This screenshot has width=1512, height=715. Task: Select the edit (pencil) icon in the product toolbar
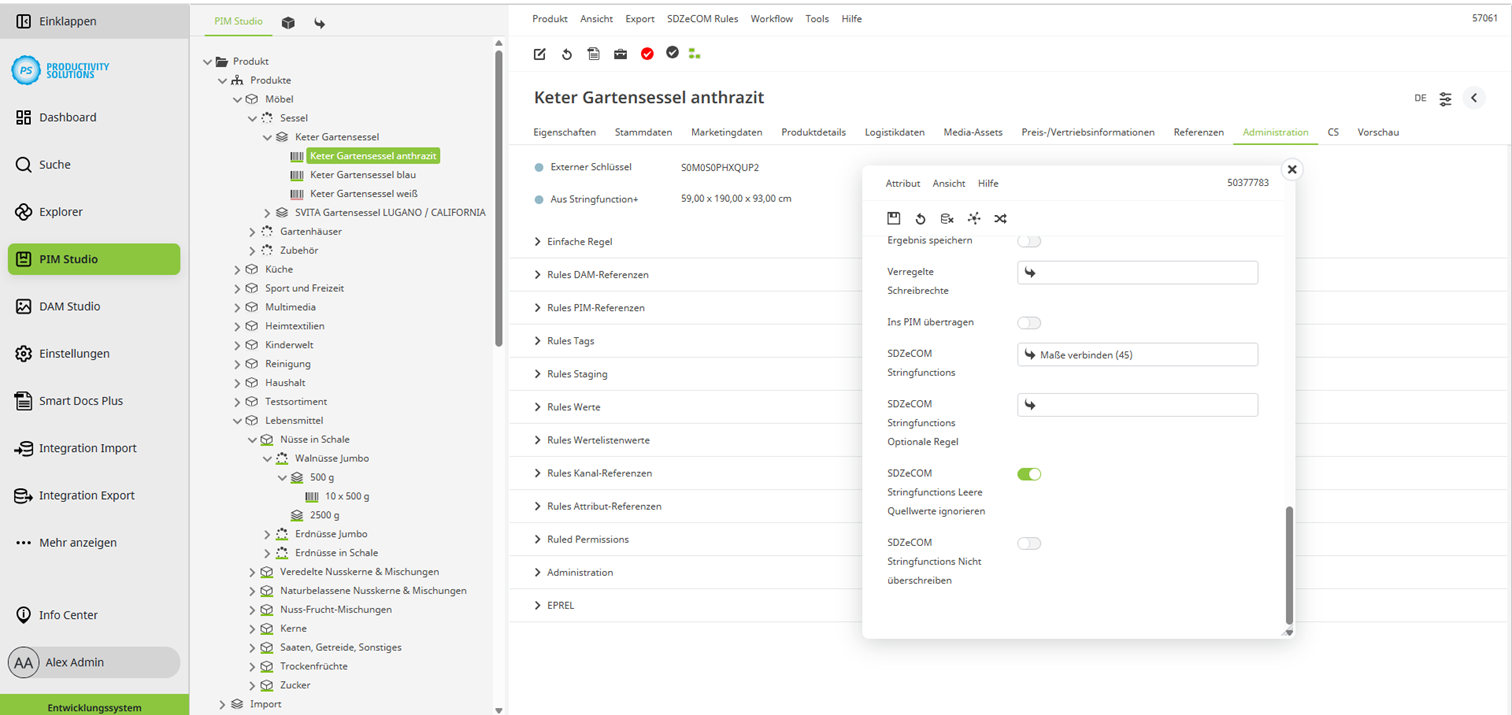[x=540, y=54]
